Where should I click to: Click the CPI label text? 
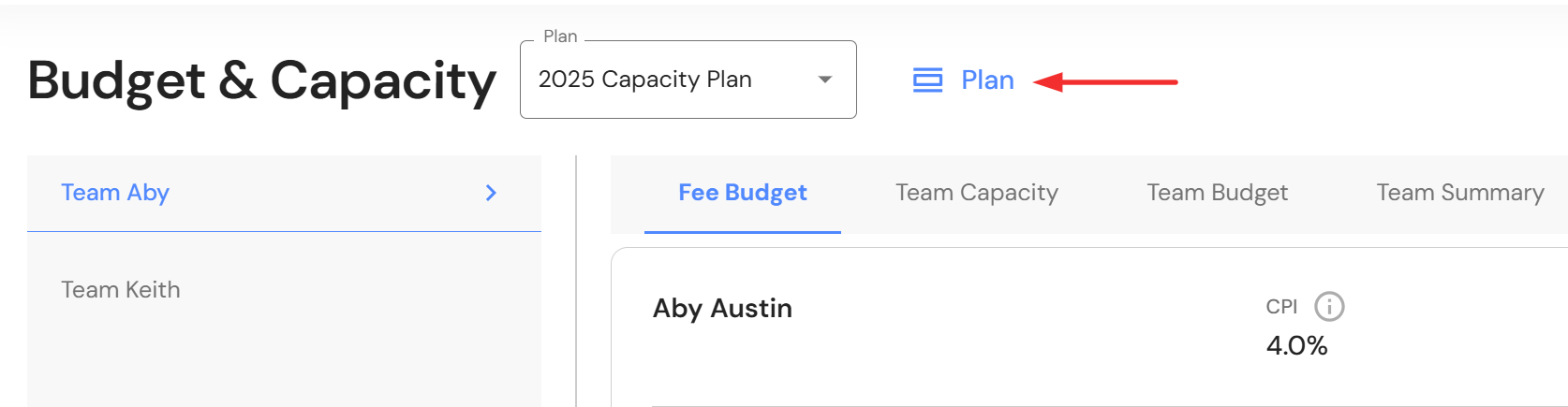pyautogui.click(x=1281, y=307)
